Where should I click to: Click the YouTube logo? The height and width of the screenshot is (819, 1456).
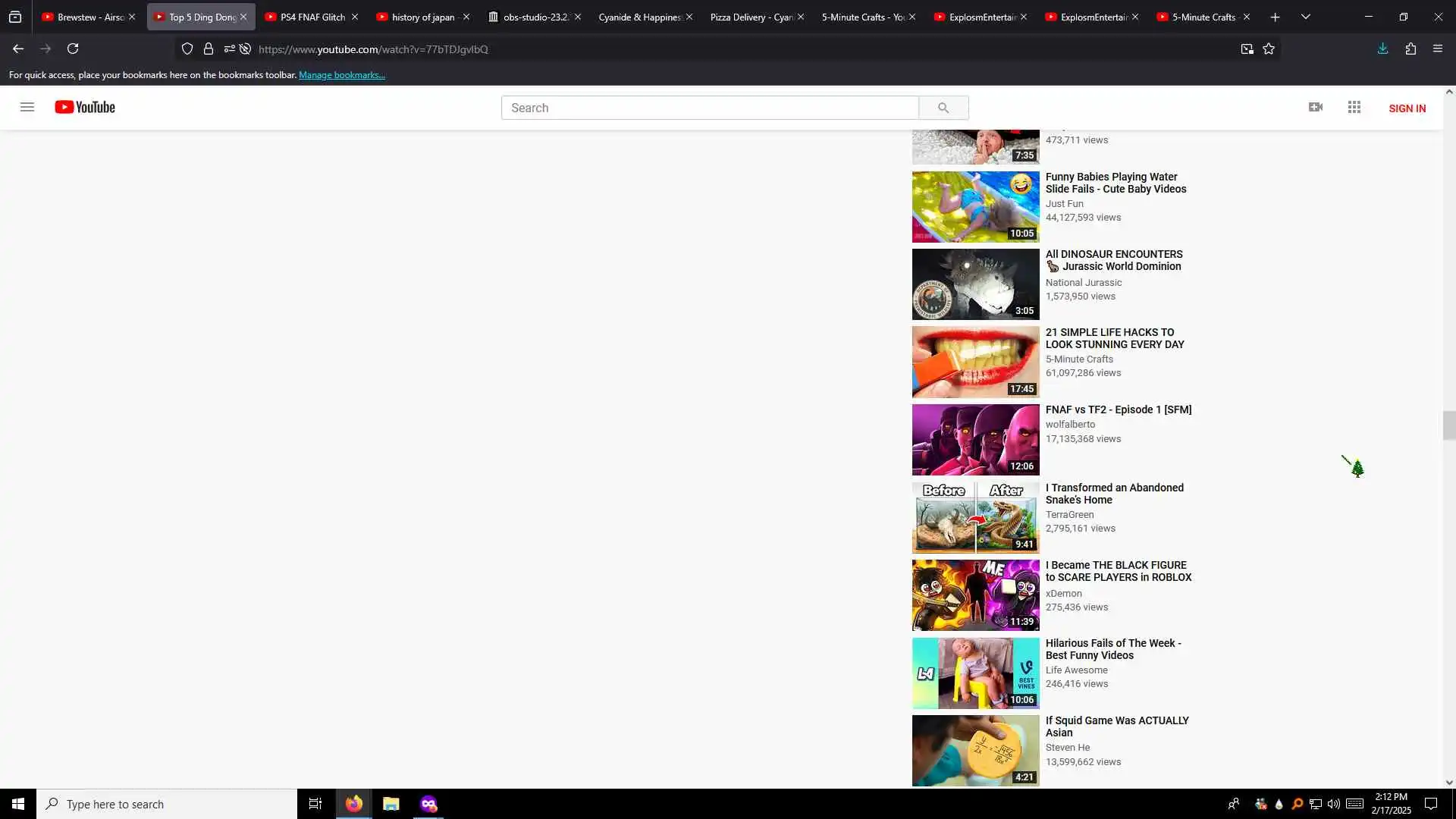pos(85,107)
